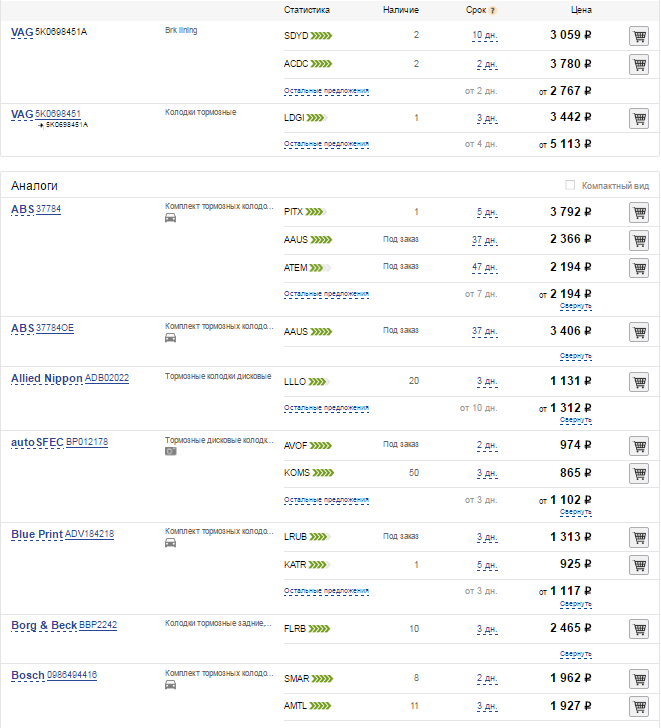Collapse the Borg & Beck block with Свернуть

(x=576, y=654)
